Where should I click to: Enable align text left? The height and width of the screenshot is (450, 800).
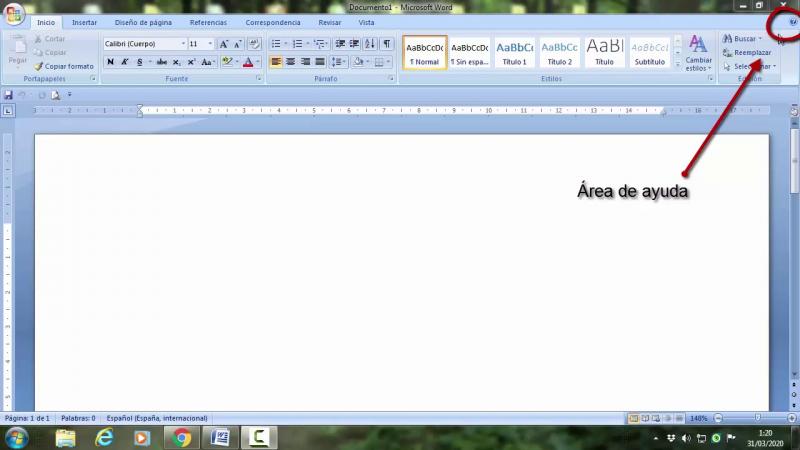276,62
